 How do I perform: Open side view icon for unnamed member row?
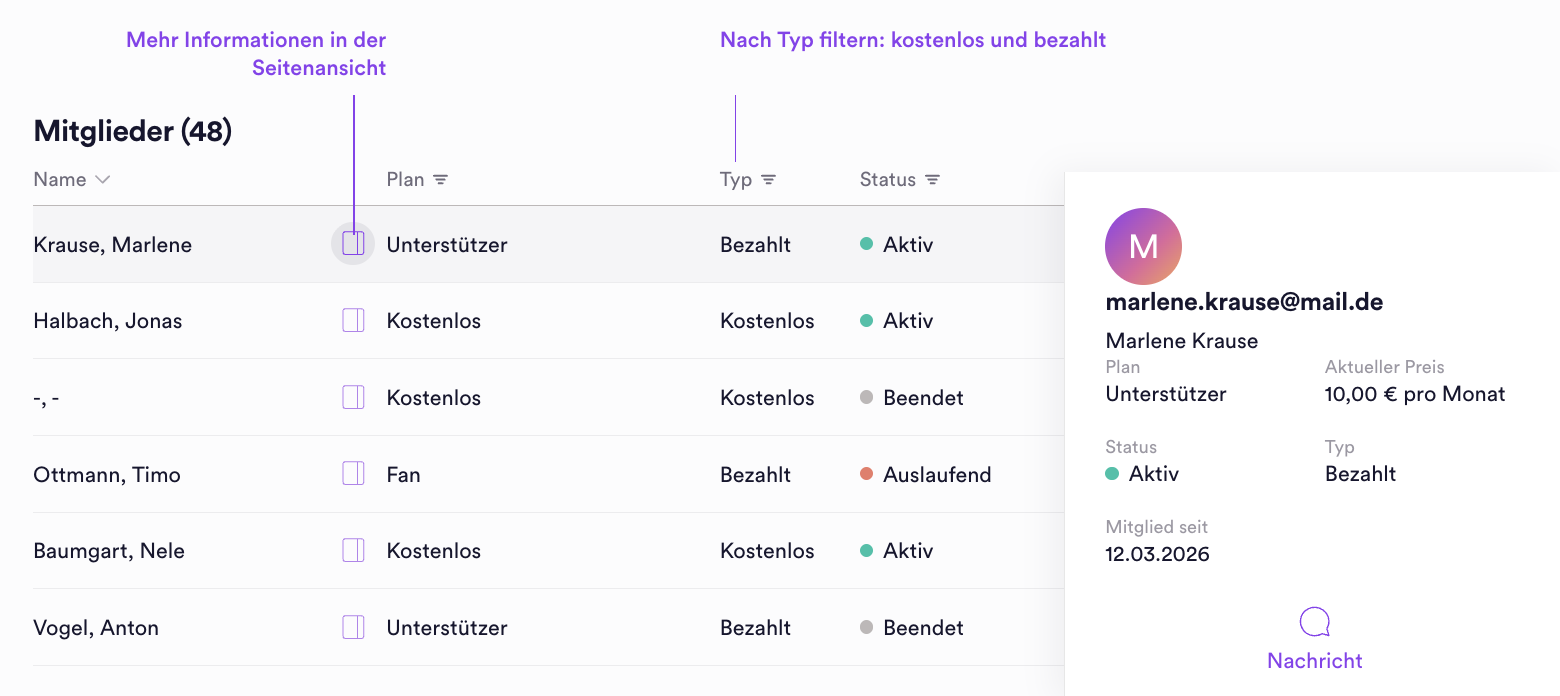click(x=353, y=397)
